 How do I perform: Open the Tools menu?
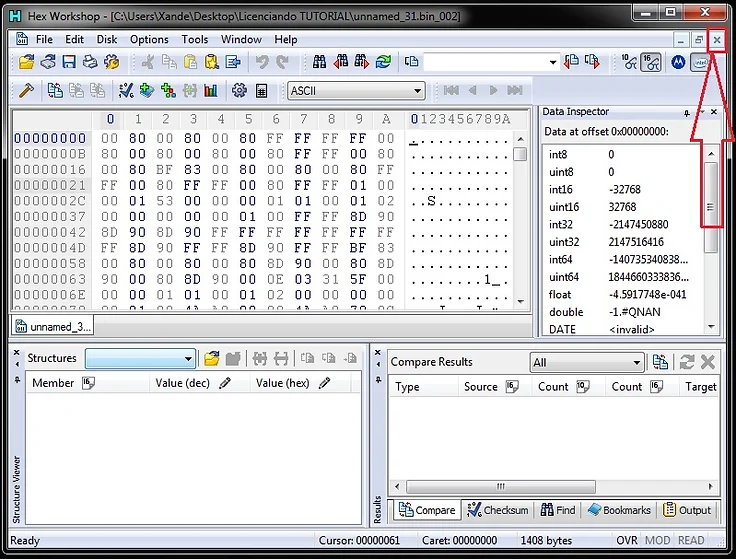[x=195, y=39]
